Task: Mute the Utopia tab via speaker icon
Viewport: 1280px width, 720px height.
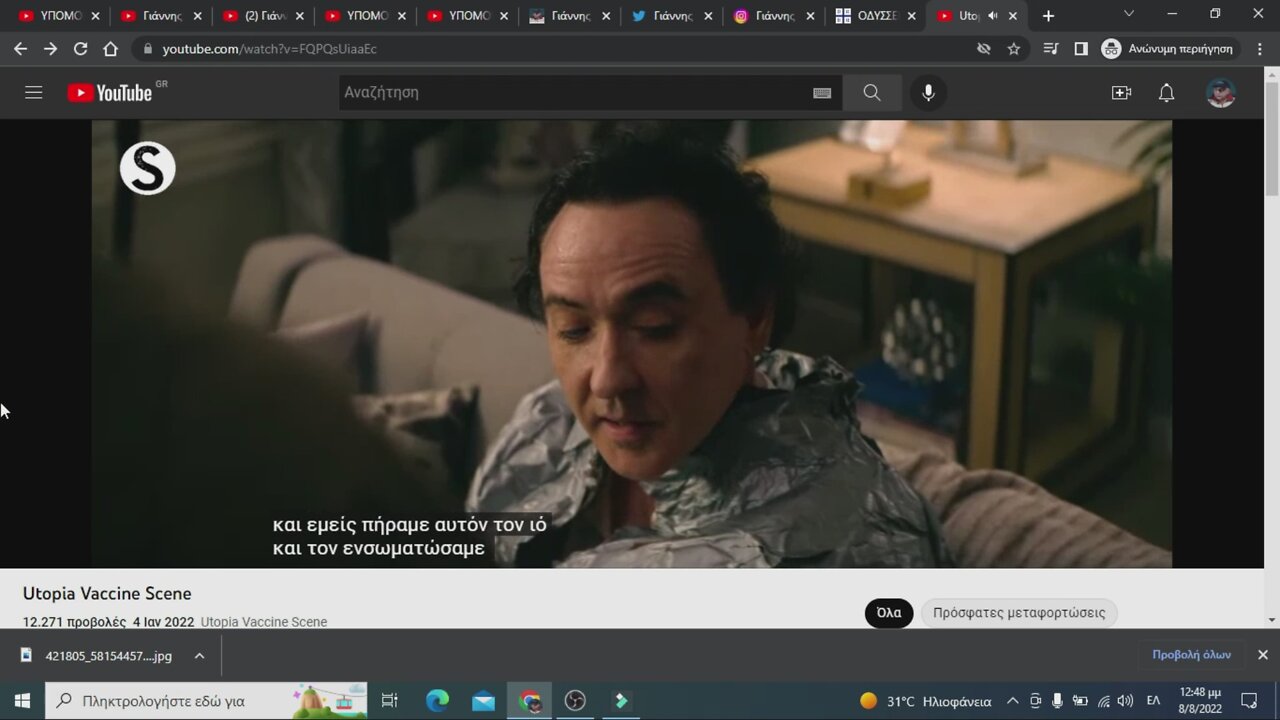Action: click(x=994, y=16)
